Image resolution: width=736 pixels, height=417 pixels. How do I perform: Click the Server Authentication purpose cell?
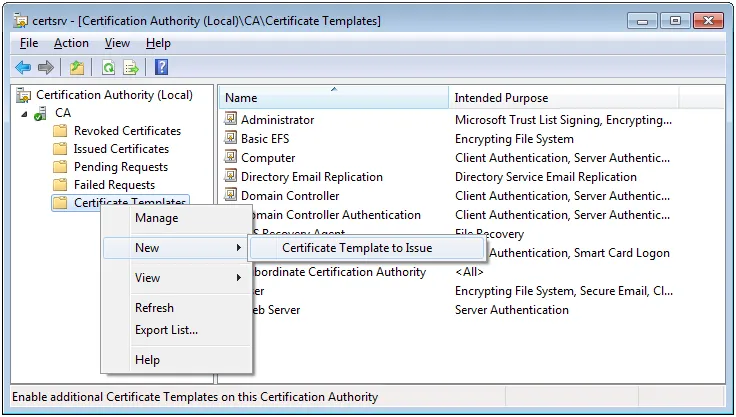point(512,309)
